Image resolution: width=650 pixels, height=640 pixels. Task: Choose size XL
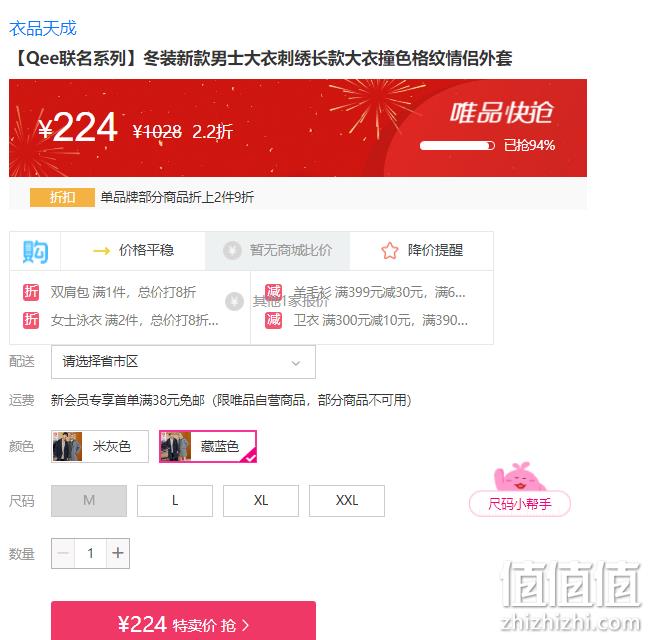coord(261,501)
